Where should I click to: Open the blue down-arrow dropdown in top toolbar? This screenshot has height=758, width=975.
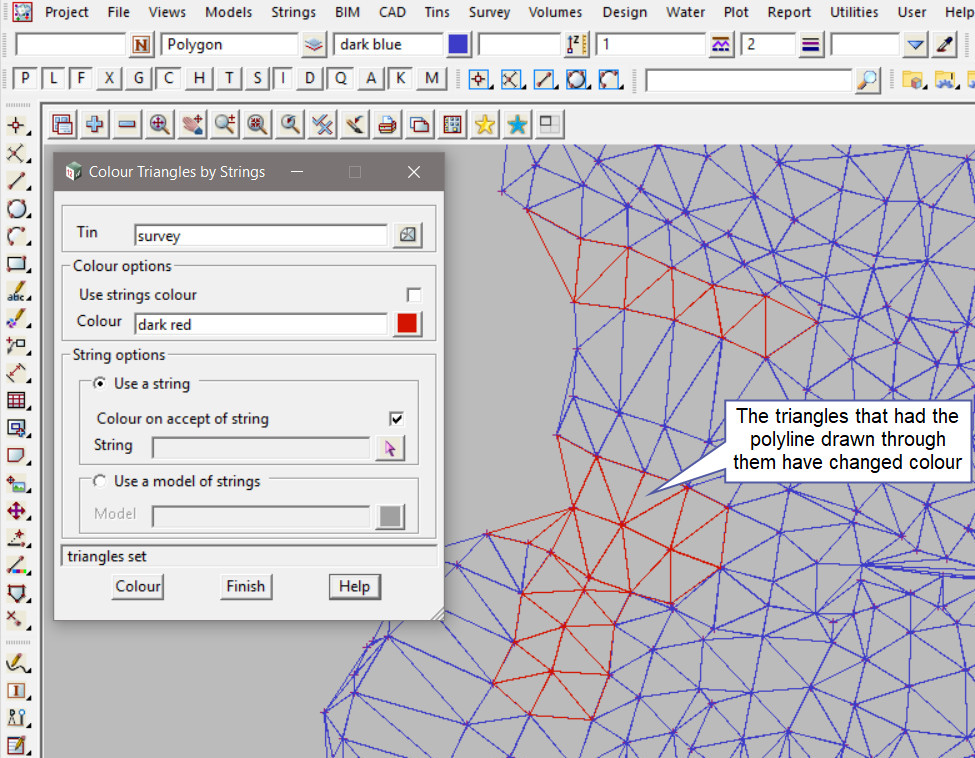point(915,45)
